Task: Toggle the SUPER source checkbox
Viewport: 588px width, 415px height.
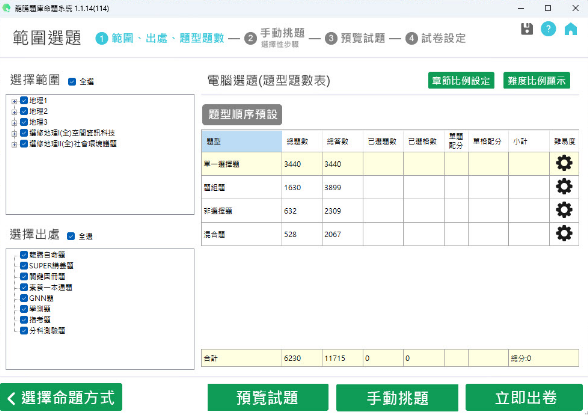Action: click(x=24, y=265)
